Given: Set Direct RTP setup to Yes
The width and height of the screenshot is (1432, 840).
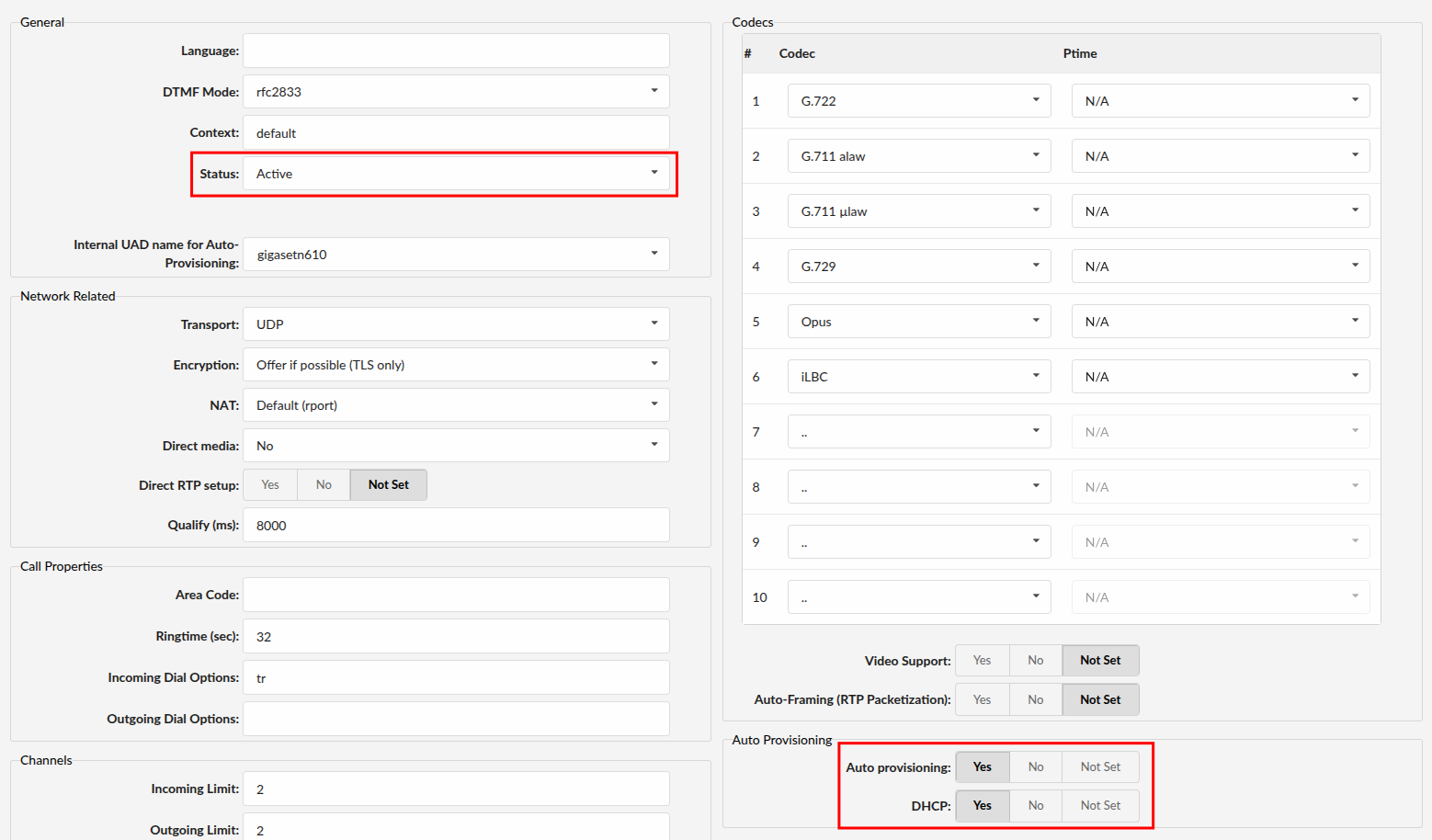Looking at the screenshot, I should (270, 485).
